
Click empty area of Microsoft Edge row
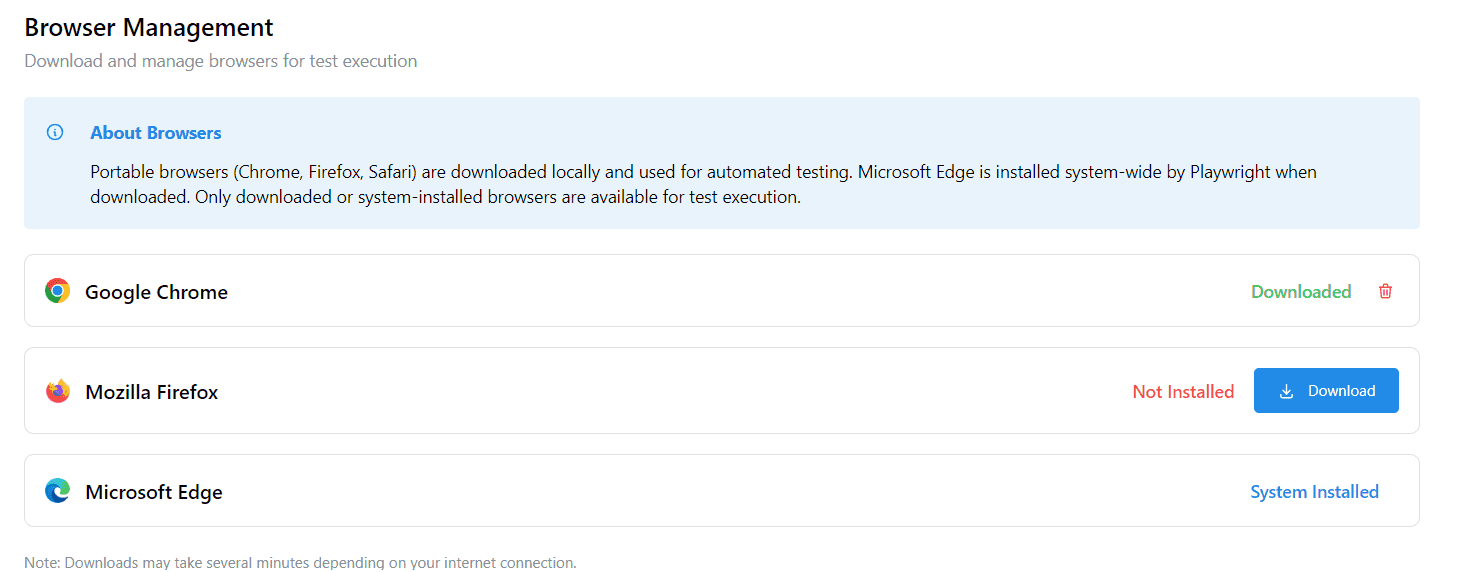pyautogui.click(x=700, y=491)
